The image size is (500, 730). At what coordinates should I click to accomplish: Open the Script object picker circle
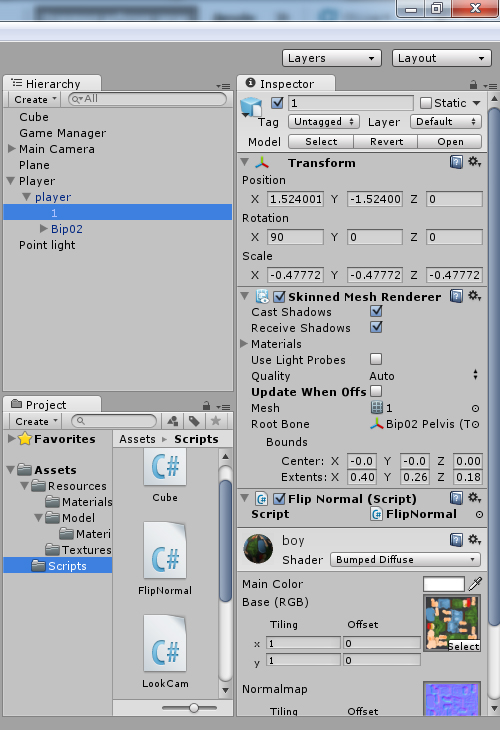[x=479, y=514]
